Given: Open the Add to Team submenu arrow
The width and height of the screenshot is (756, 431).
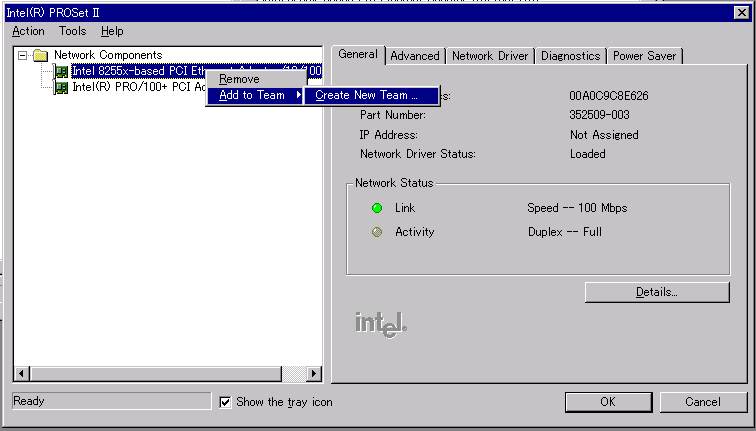Looking at the screenshot, I should (299, 95).
